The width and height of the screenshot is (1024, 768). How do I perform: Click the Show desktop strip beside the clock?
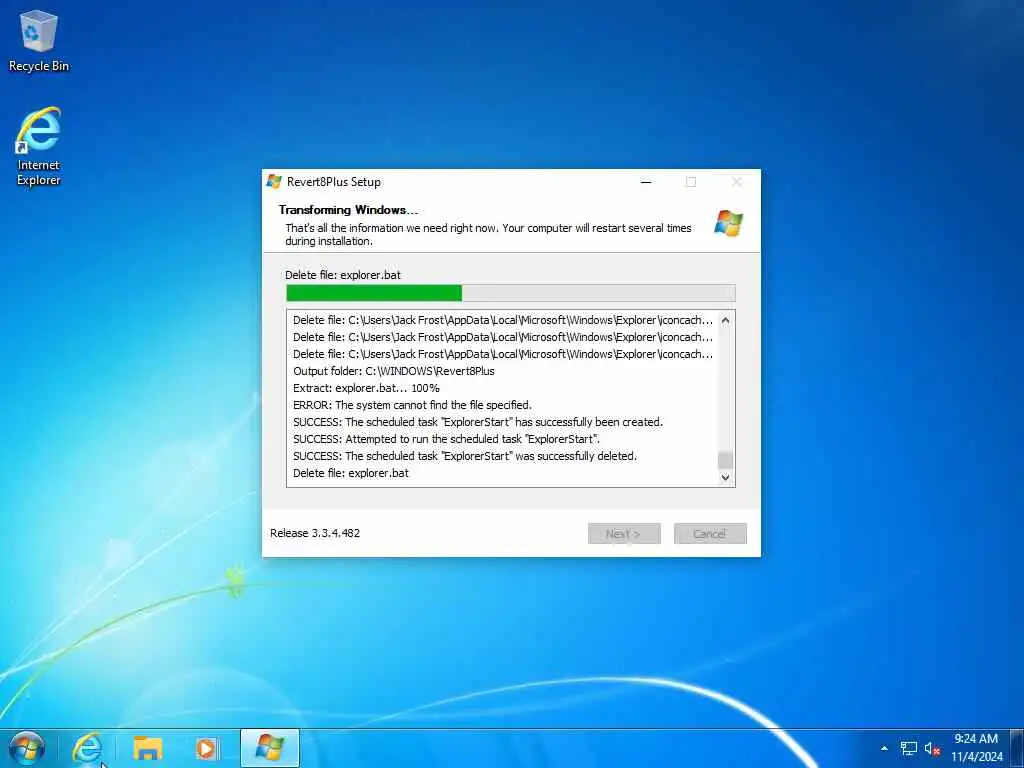1017,748
